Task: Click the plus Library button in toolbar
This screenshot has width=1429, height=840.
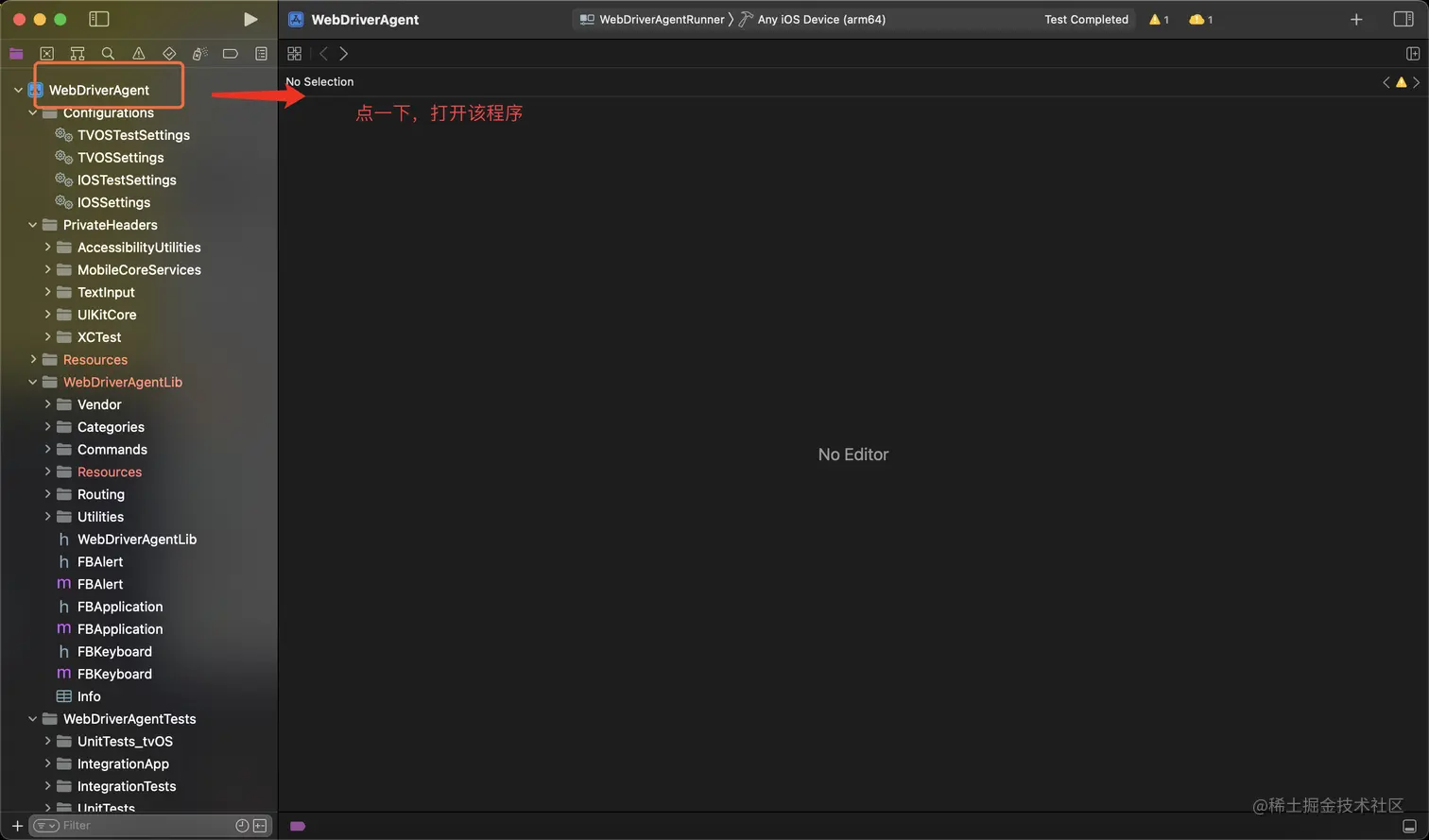Action: click(1356, 19)
